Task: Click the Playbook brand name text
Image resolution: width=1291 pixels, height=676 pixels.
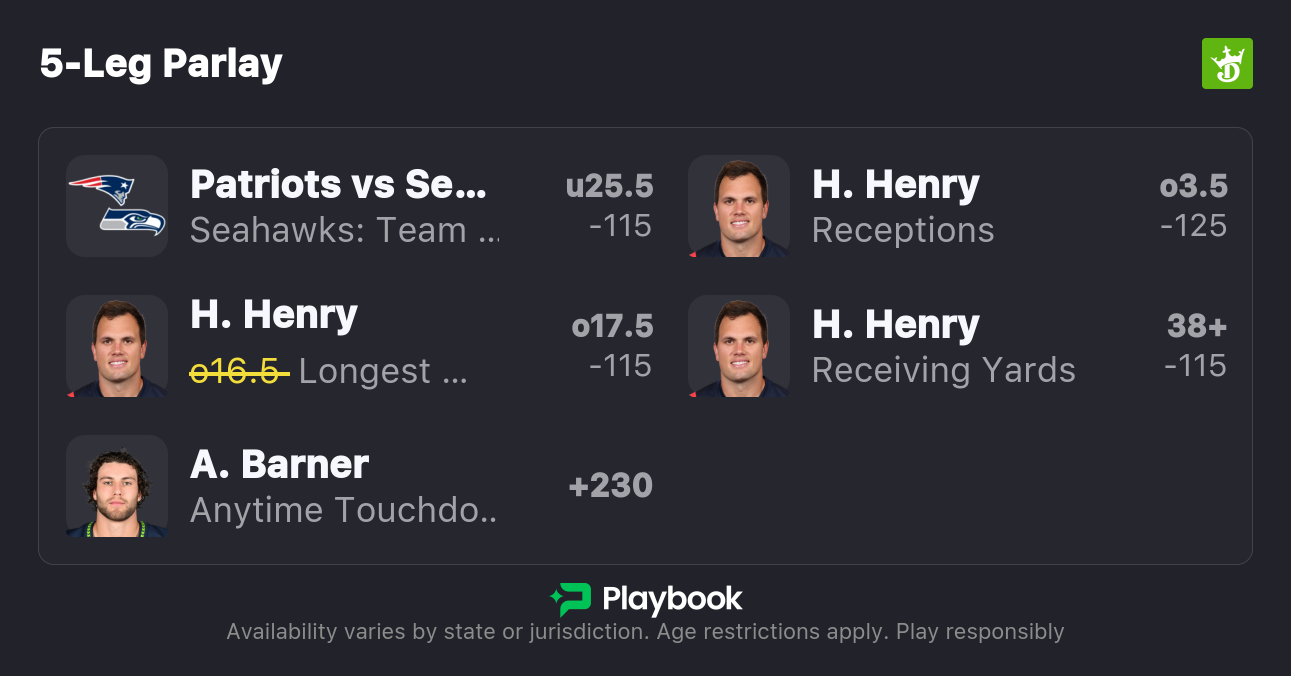Action: [672, 599]
